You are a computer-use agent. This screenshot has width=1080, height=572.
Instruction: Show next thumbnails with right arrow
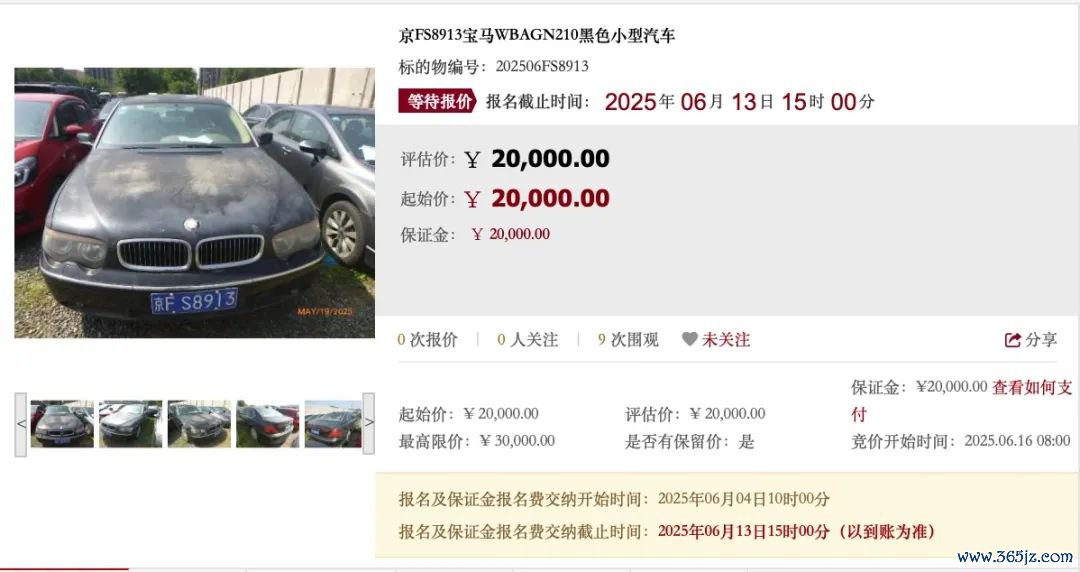click(x=368, y=424)
